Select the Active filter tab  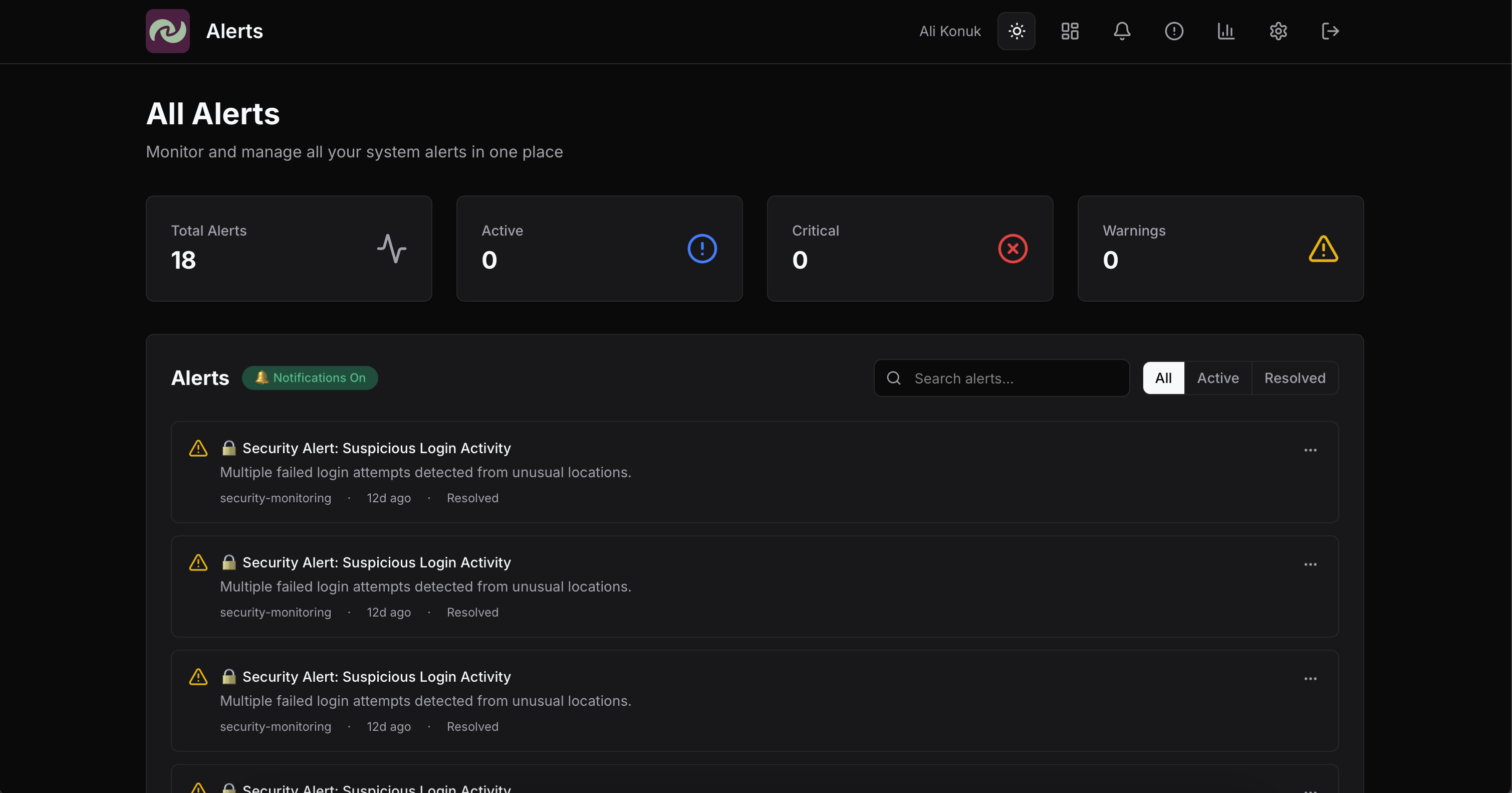[x=1218, y=378]
